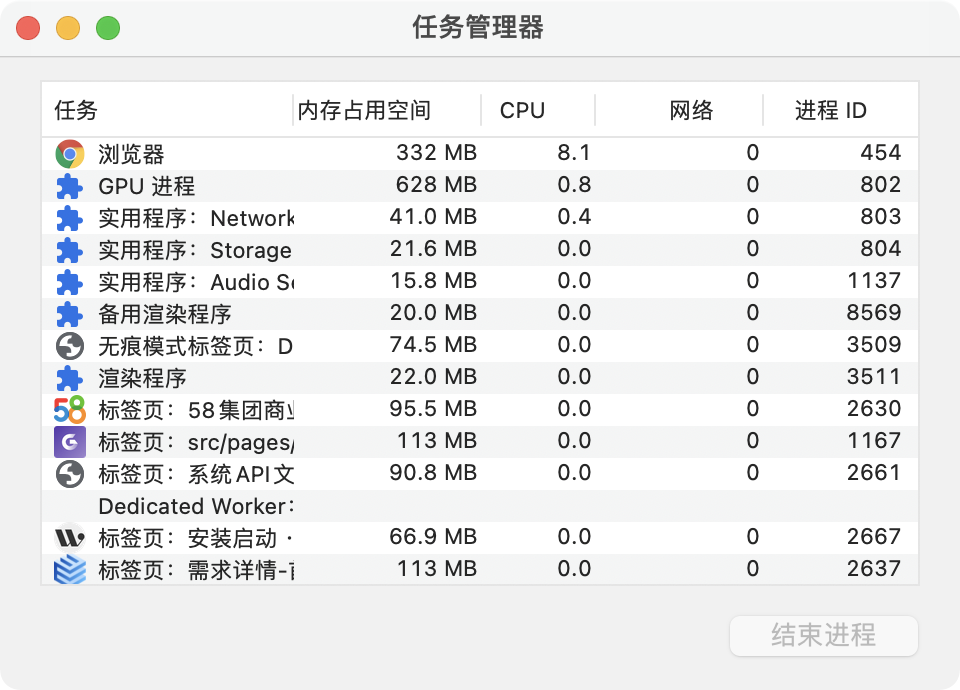The height and width of the screenshot is (690, 960).
Task: Select the 无痕模式标签页 globe icon
Action: tap(69, 346)
